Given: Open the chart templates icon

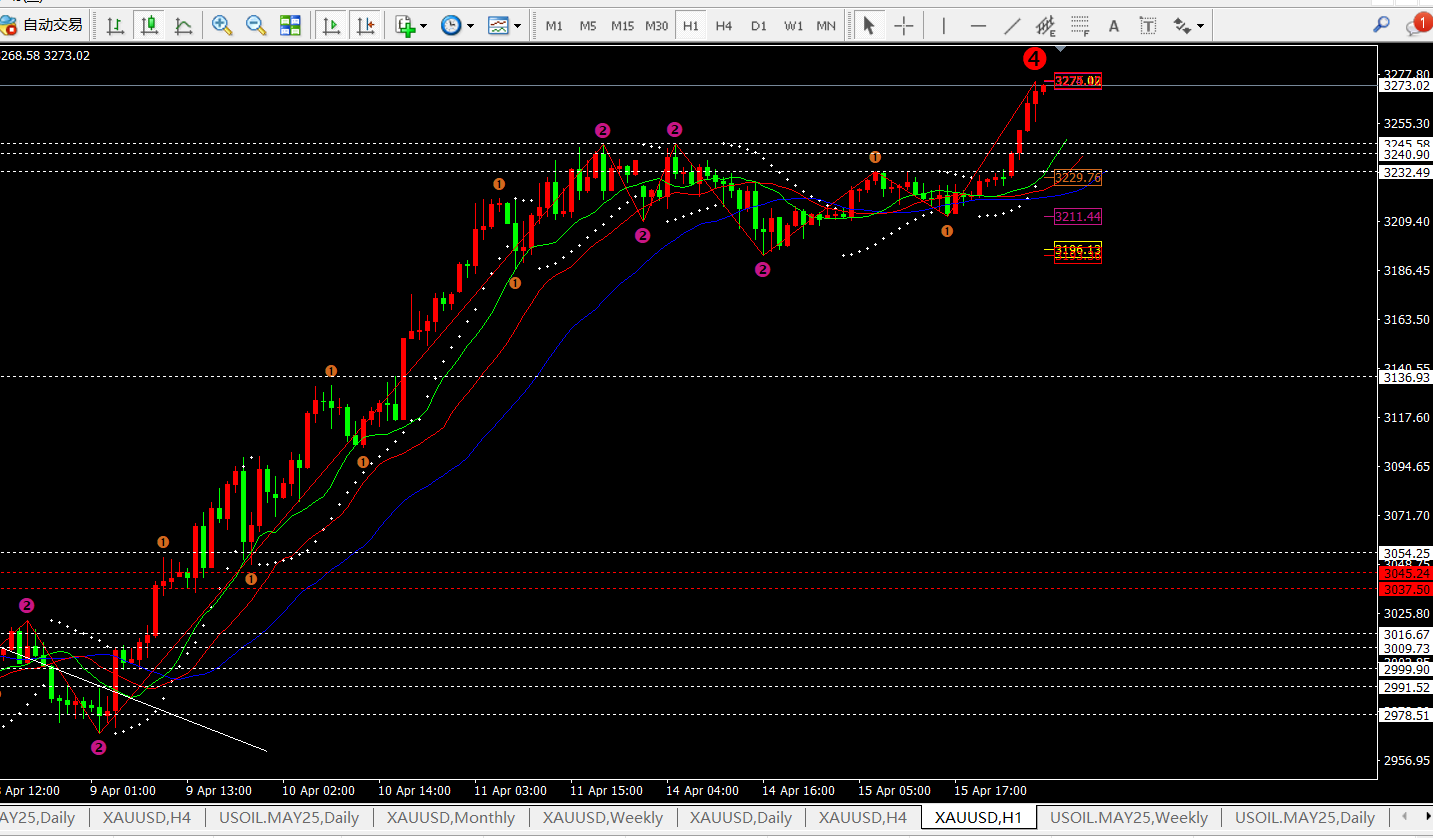Looking at the screenshot, I should click(498, 25).
